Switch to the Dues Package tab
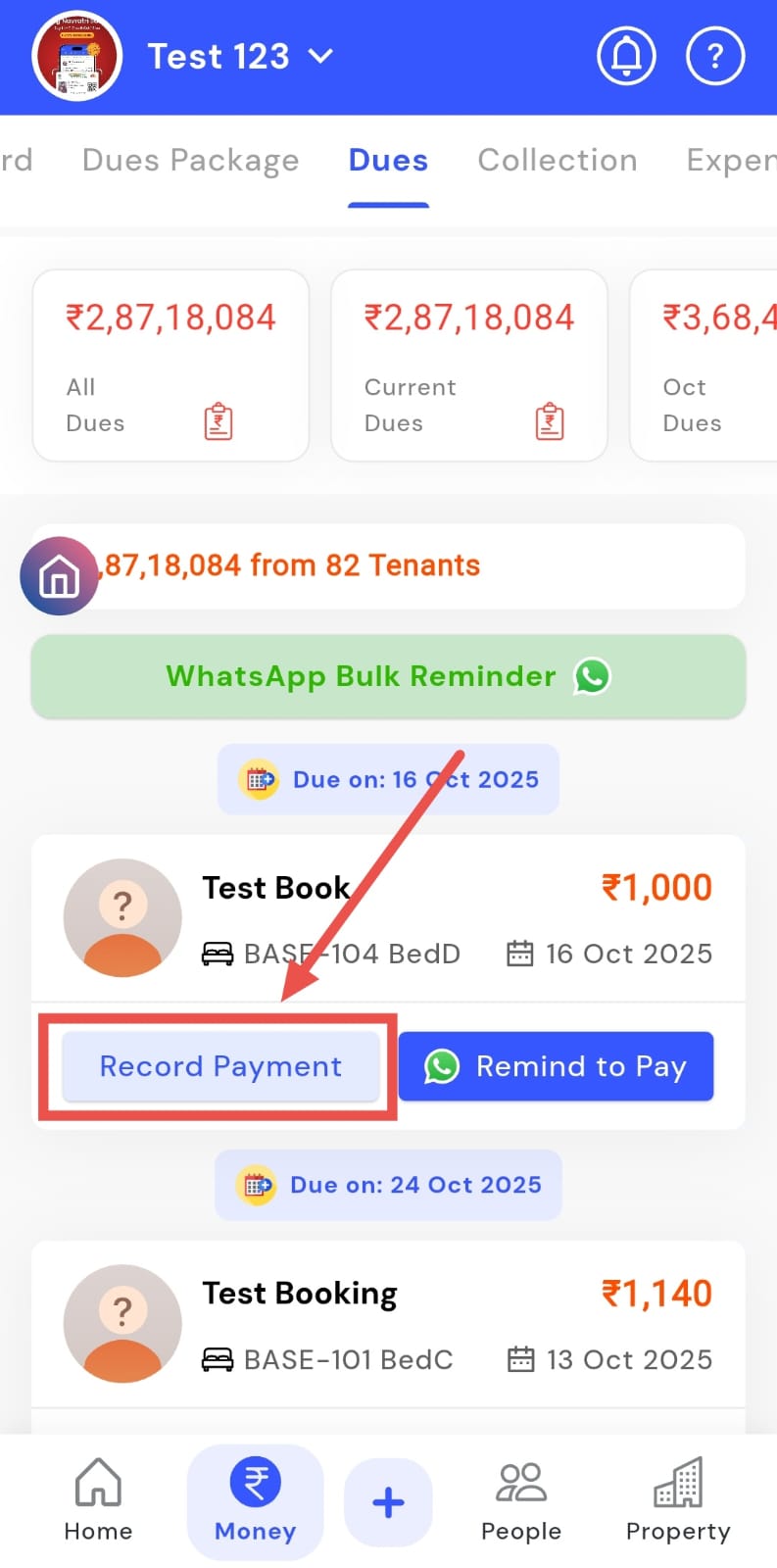Image resolution: width=777 pixels, height=1568 pixels. coord(191,160)
